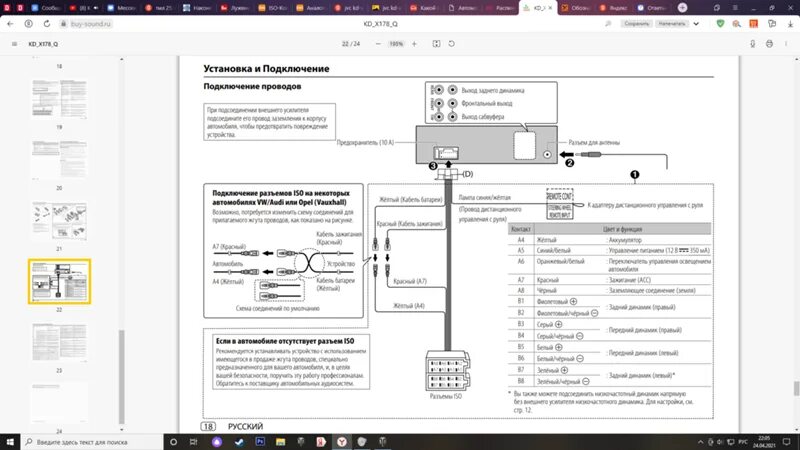
Task: Click the fit-to-page icon
Action: tap(436, 44)
